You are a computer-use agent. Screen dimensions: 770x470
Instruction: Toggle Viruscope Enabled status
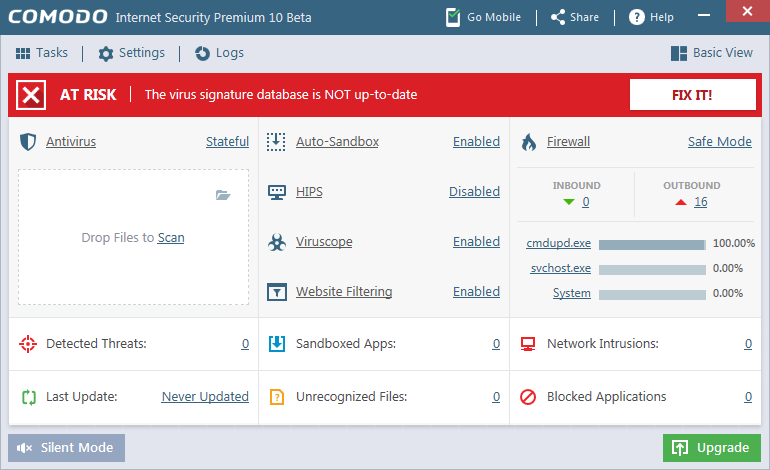click(476, 242)
